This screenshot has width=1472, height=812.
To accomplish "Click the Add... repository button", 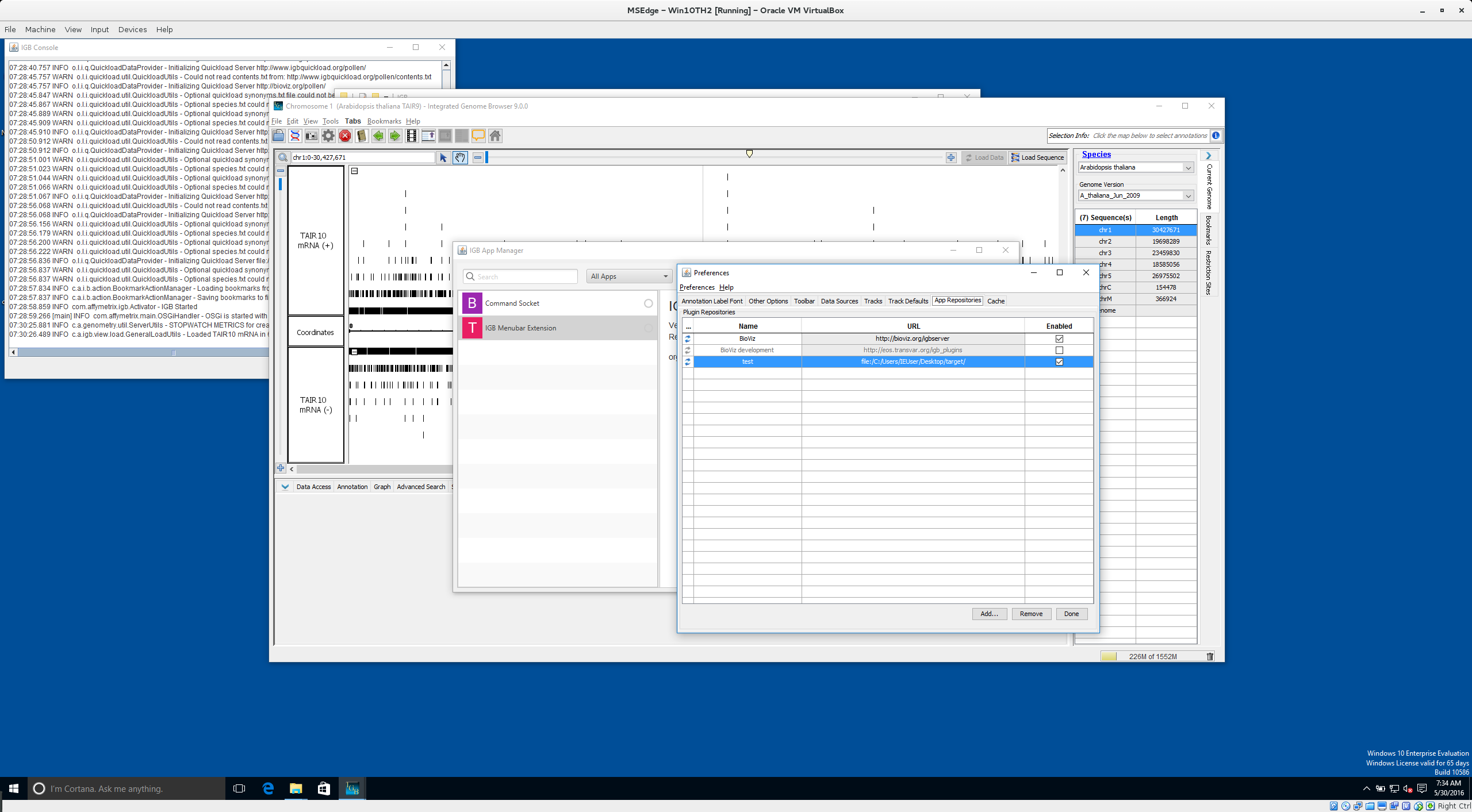I will point(989,614).
